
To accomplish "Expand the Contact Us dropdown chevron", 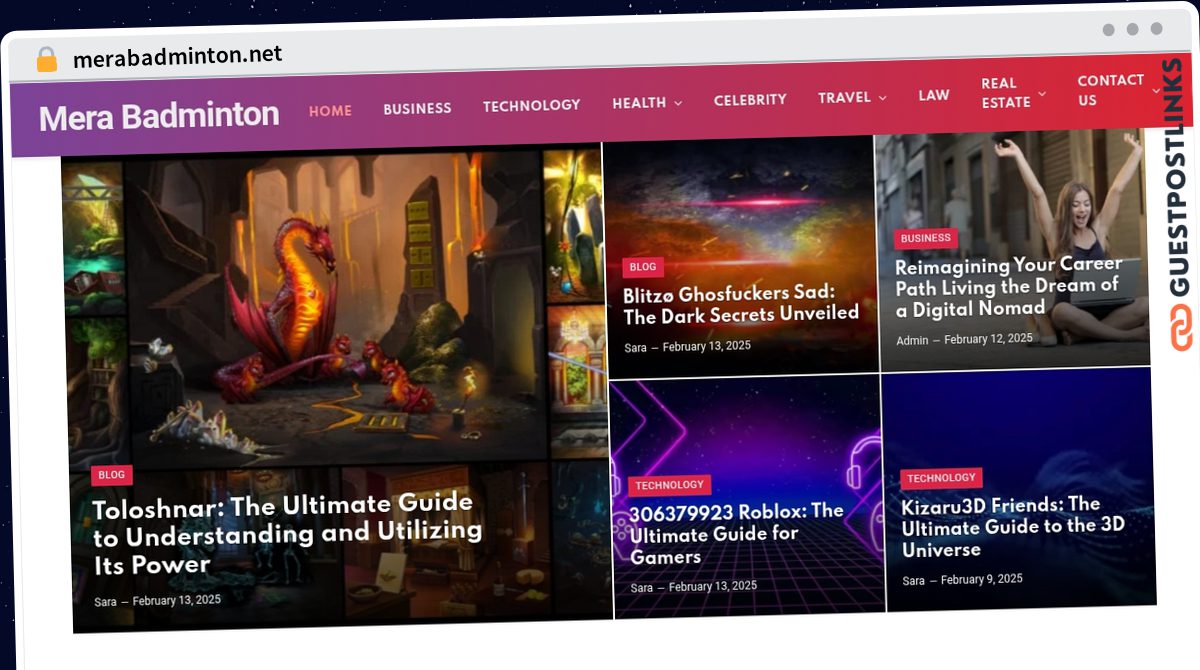I will click(x=1156, y=91).
